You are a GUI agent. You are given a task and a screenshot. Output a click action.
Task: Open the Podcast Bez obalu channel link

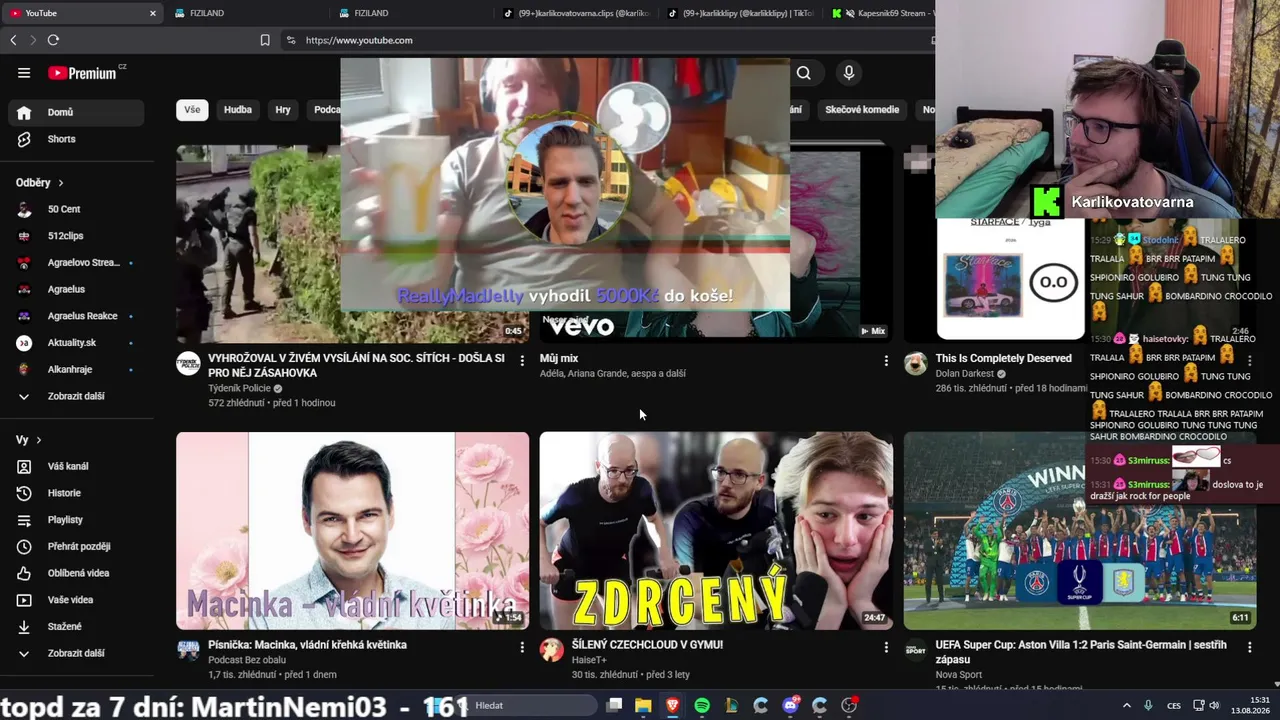click(246, 660)
